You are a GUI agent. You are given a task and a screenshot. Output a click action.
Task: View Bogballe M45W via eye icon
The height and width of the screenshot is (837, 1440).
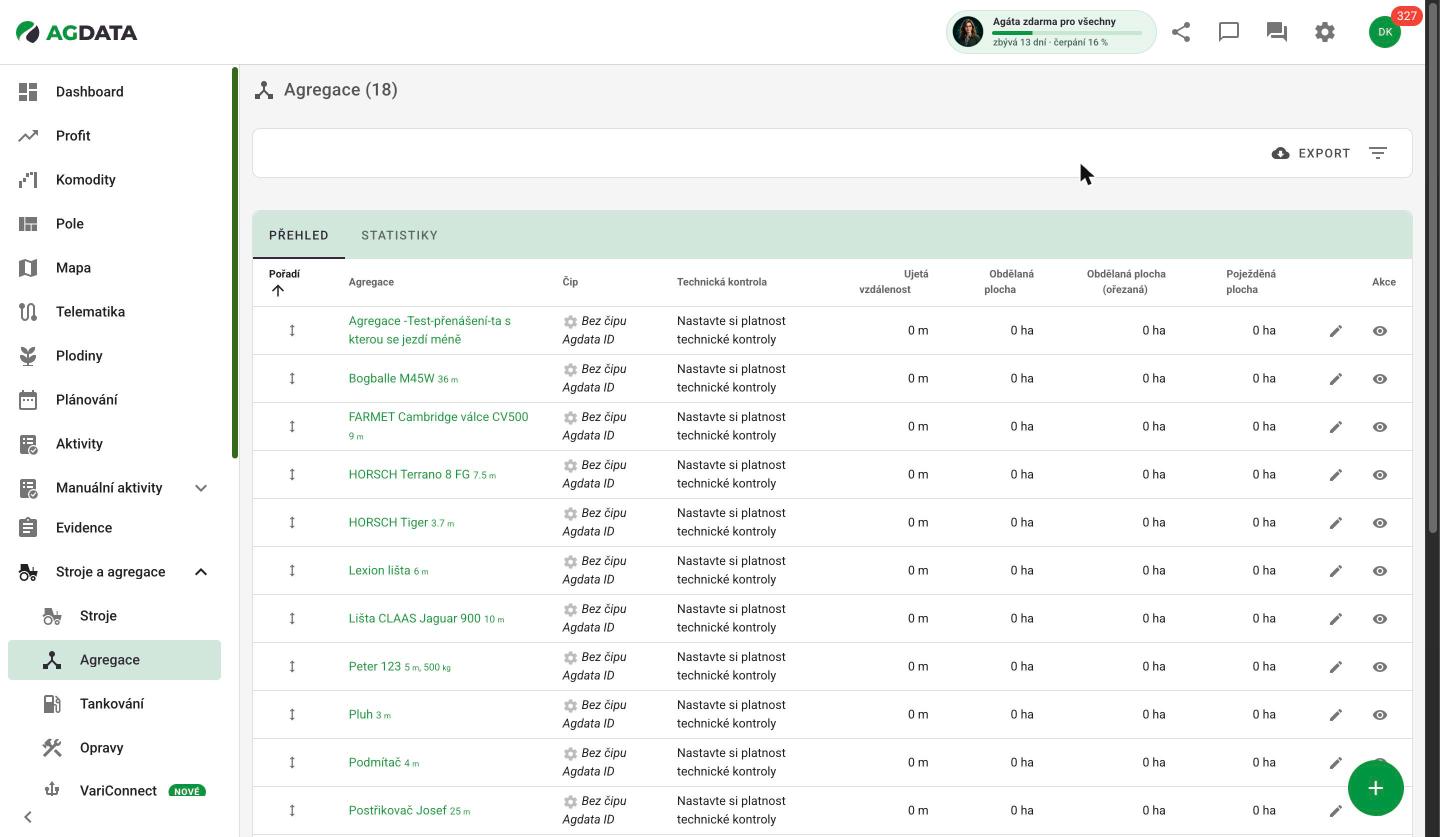[1380, 379]
